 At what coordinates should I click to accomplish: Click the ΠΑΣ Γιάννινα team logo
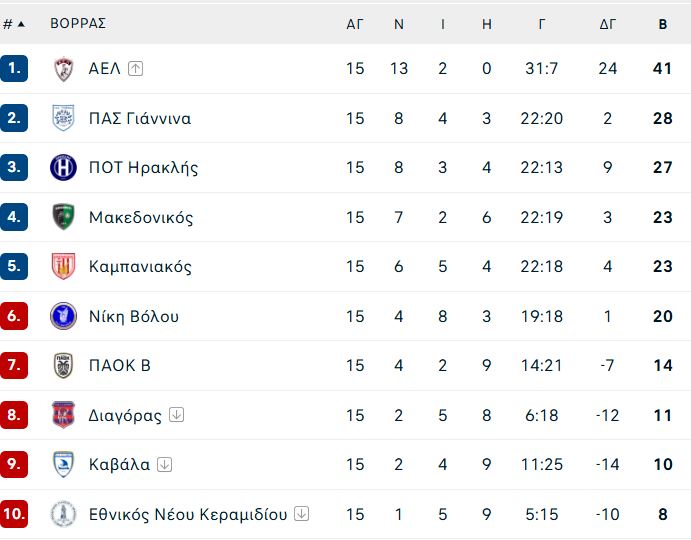(x=63, y=118)
